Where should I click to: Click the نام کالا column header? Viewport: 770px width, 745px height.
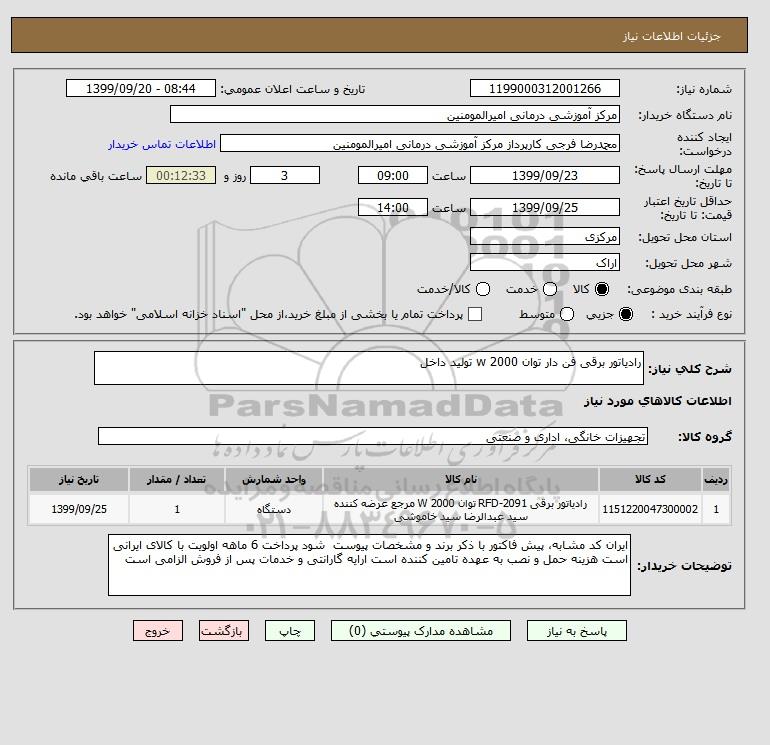tap(461, 479)
